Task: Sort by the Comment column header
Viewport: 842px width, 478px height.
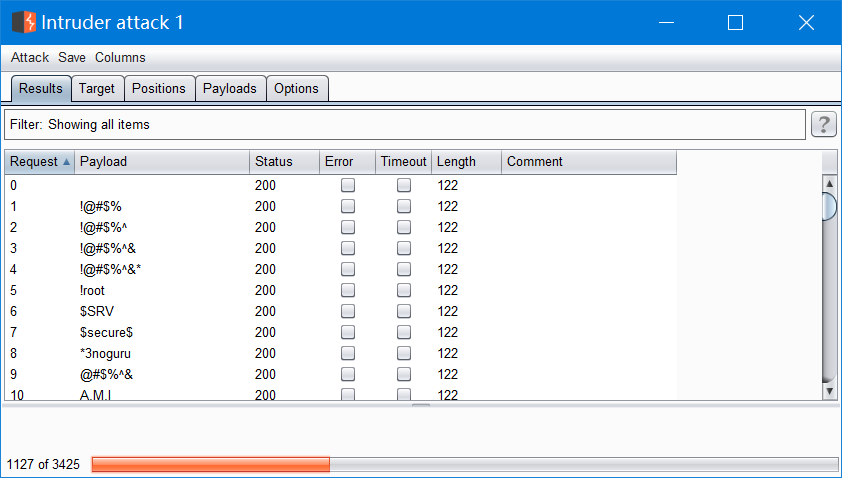Action: point(589,162)
